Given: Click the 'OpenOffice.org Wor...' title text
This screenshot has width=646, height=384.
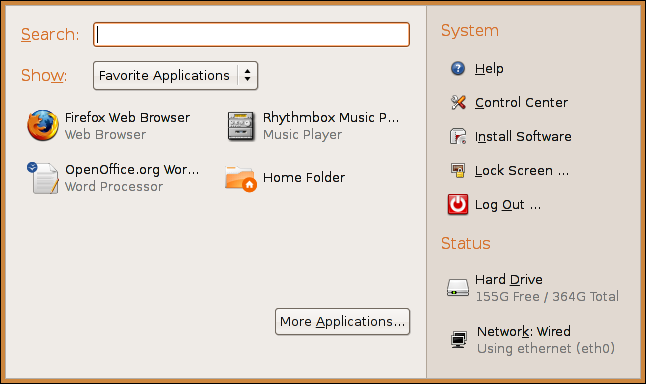Looking at the screenshot, I should (132, 169).
